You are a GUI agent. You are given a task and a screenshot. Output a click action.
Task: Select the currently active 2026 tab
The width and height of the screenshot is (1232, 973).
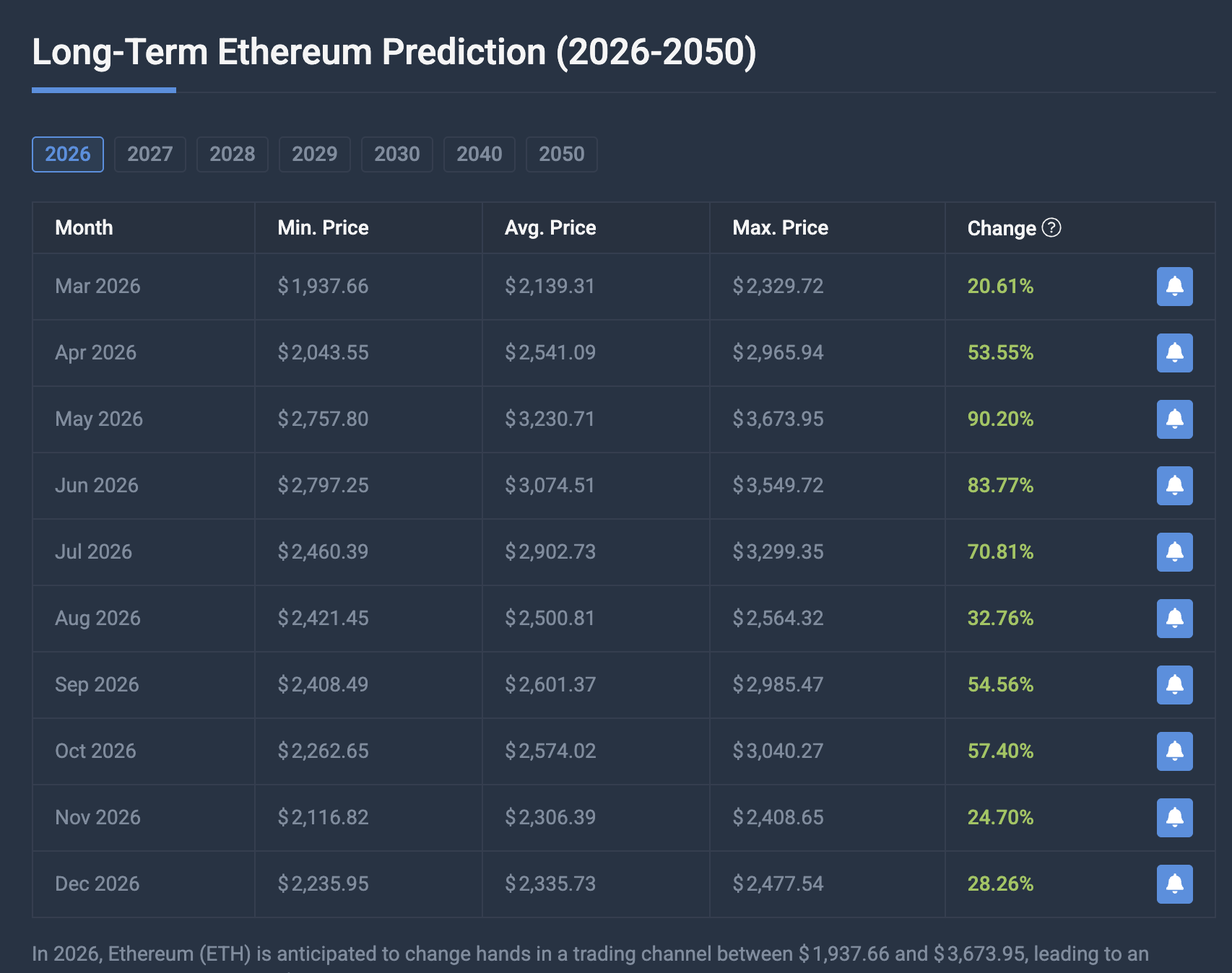[x=67, y=154]
